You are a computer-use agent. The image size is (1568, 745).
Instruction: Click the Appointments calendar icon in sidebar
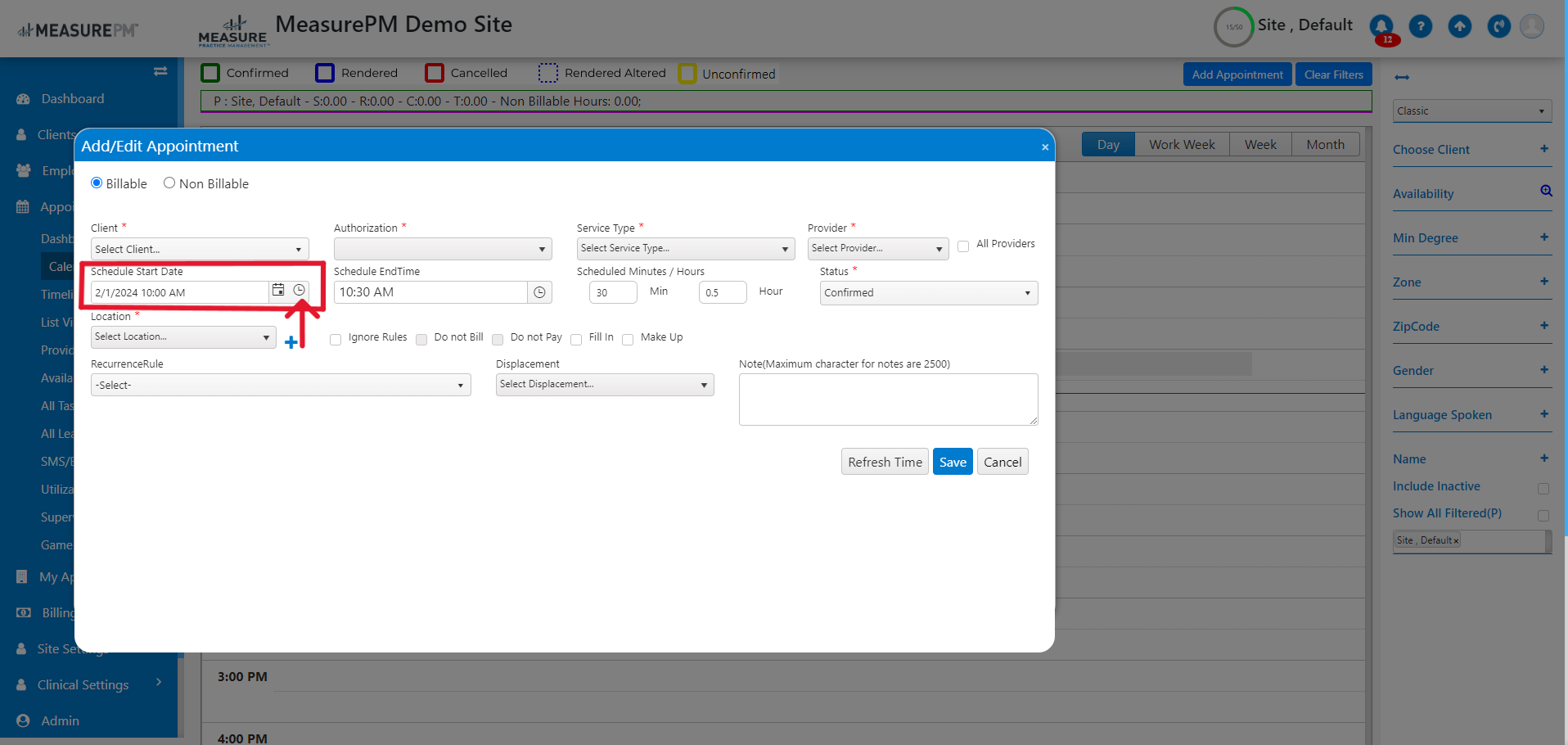(x=23, y=207)
